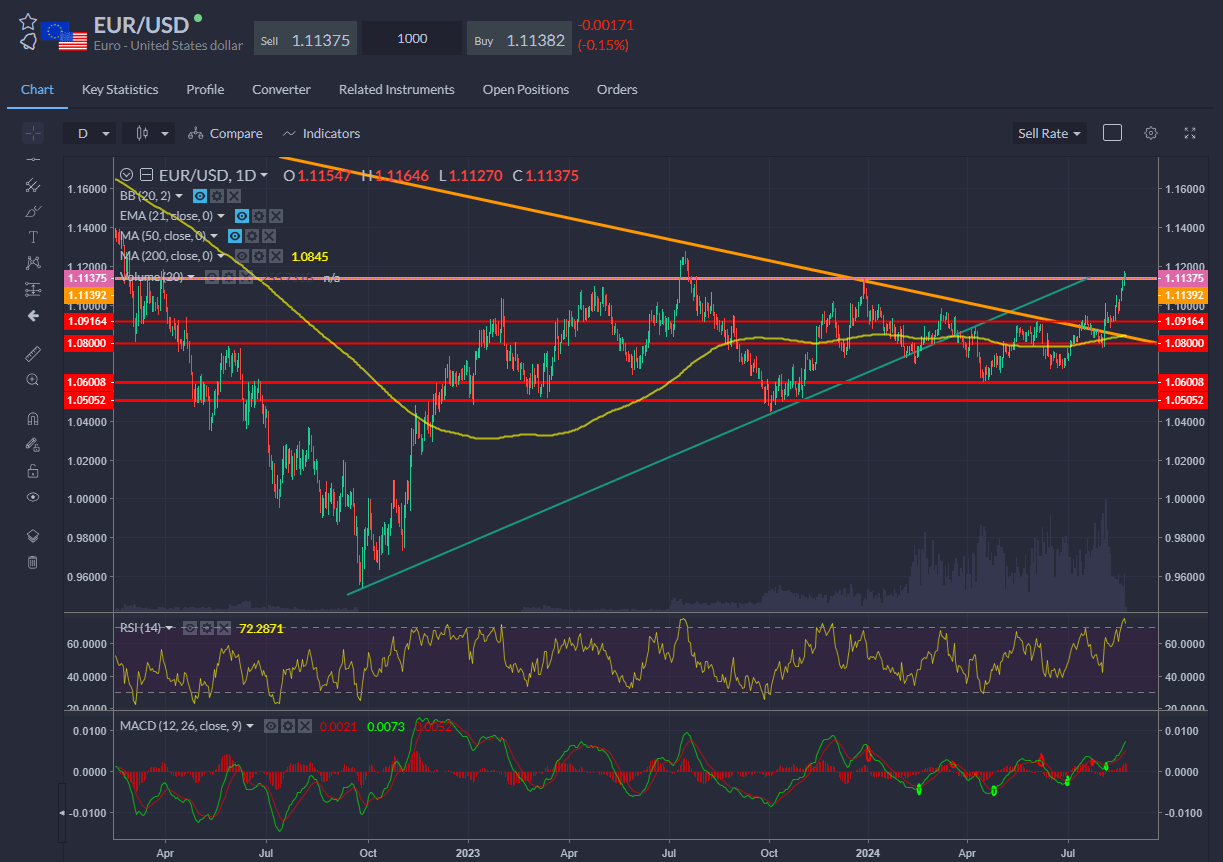Image resolution: width=1223 pixels, height=862 pixels.
Task: Click the 1000 trade amount field
Action: tap(413, 37)
